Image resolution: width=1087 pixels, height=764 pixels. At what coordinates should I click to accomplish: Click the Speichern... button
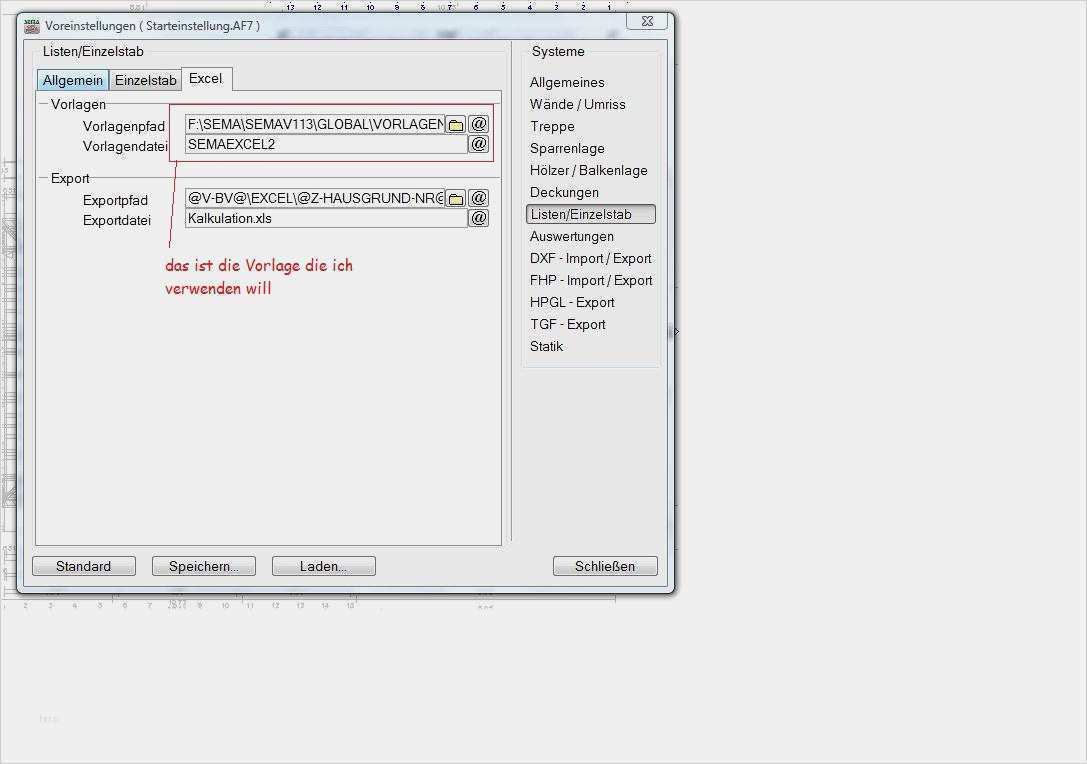[x=204, y=566]
